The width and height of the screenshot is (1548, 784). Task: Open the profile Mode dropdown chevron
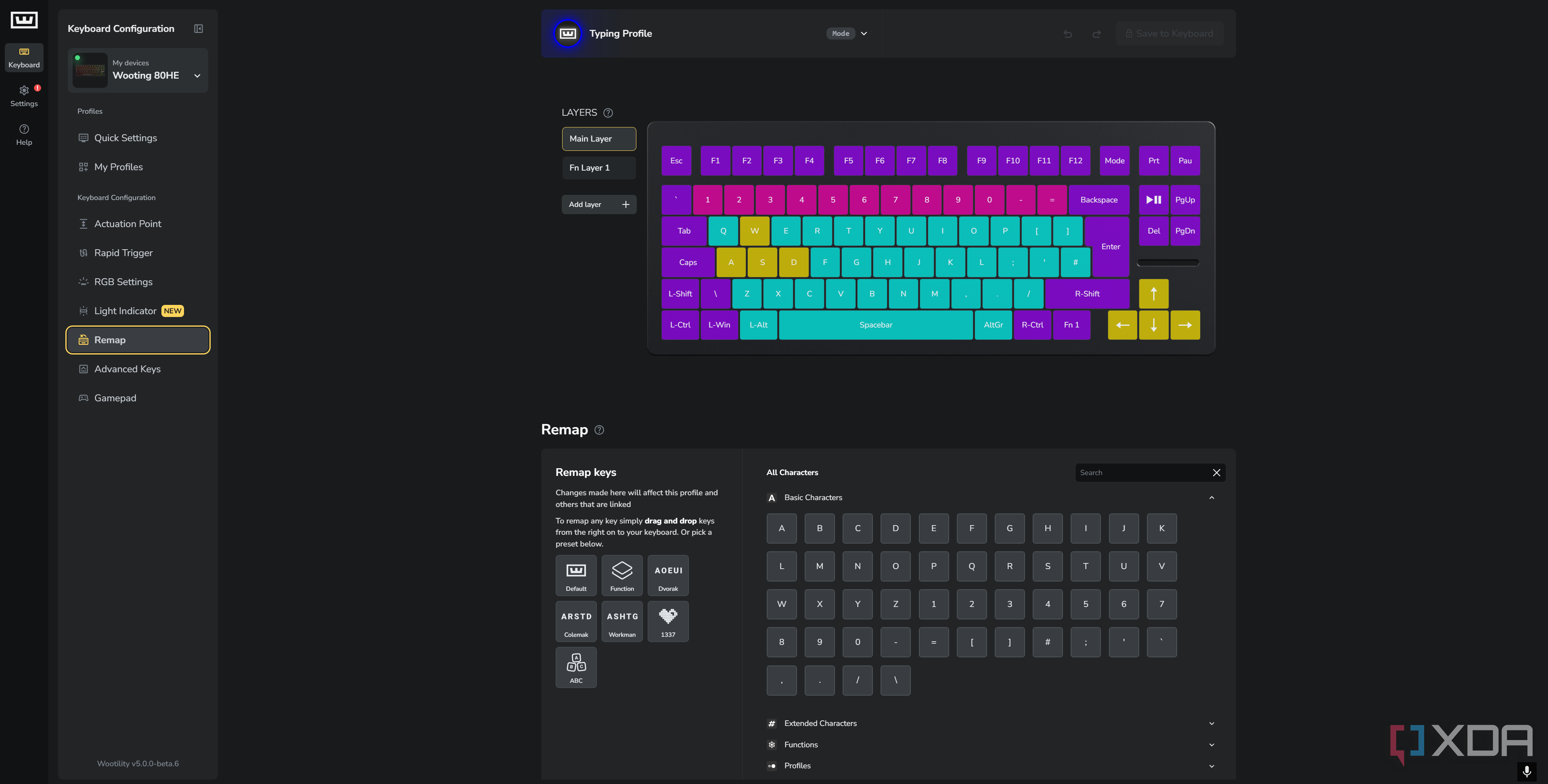click(864, 33)
